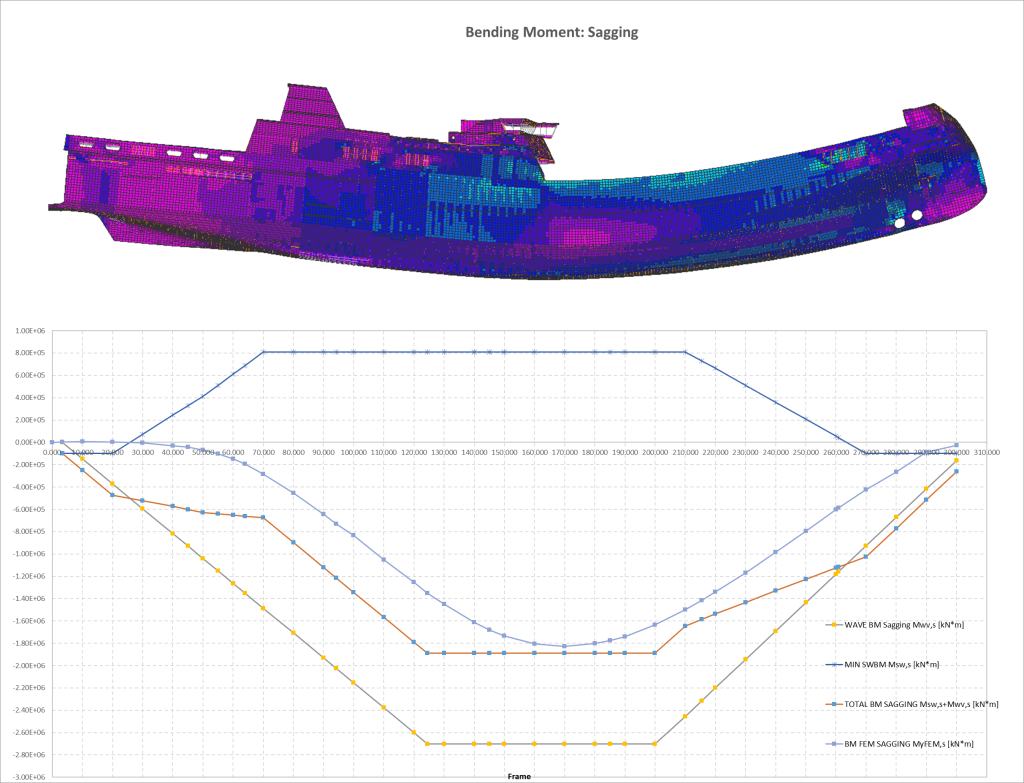The height and width of the screenshot is (783, 1024).
Task: Click the chart title Bending Moment: Sagging
Action: [551, 32]
